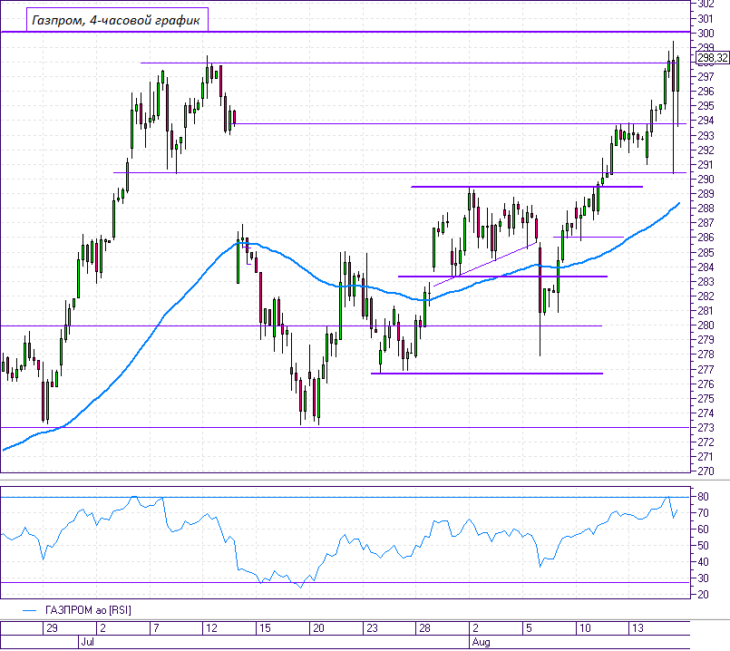
Task: Click the RSI axis value 20
Action: click(703, 595)
